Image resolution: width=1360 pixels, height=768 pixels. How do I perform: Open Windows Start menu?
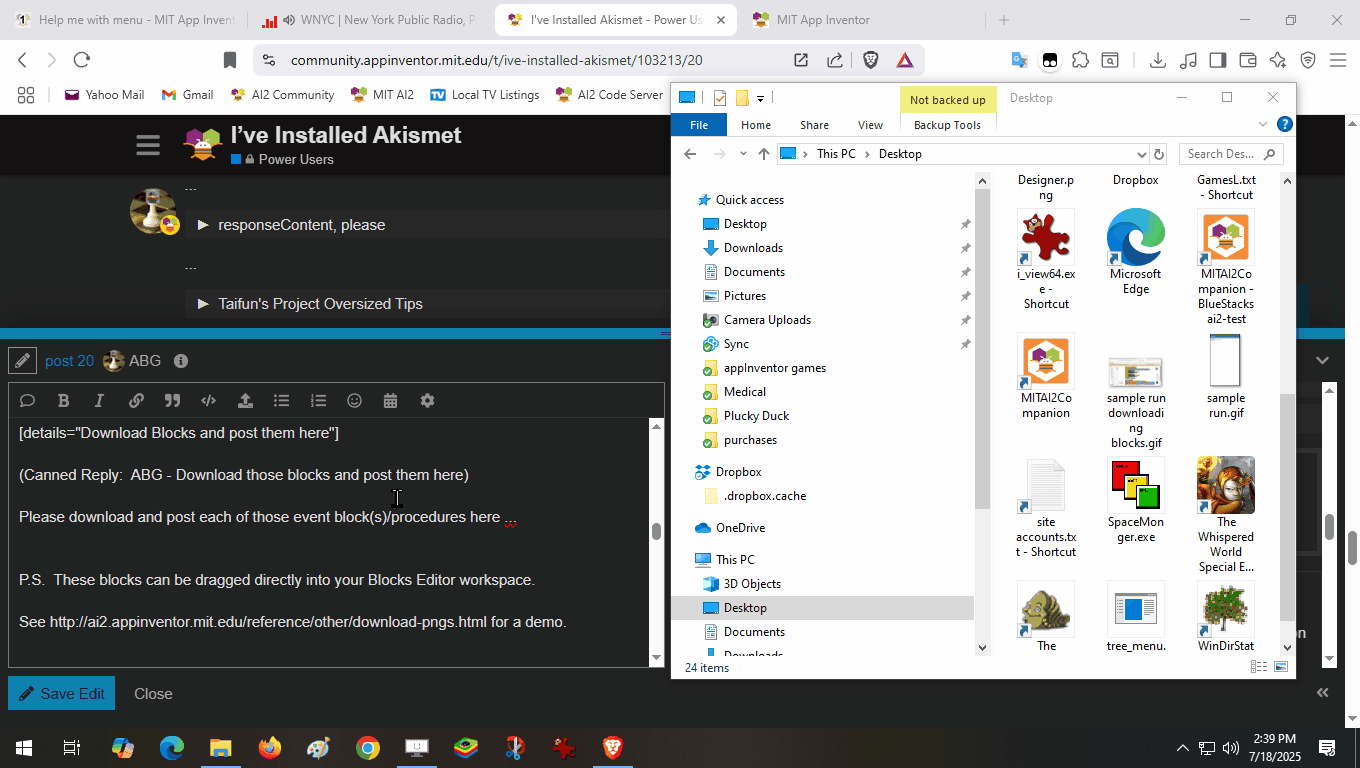[x=23, y=747]
